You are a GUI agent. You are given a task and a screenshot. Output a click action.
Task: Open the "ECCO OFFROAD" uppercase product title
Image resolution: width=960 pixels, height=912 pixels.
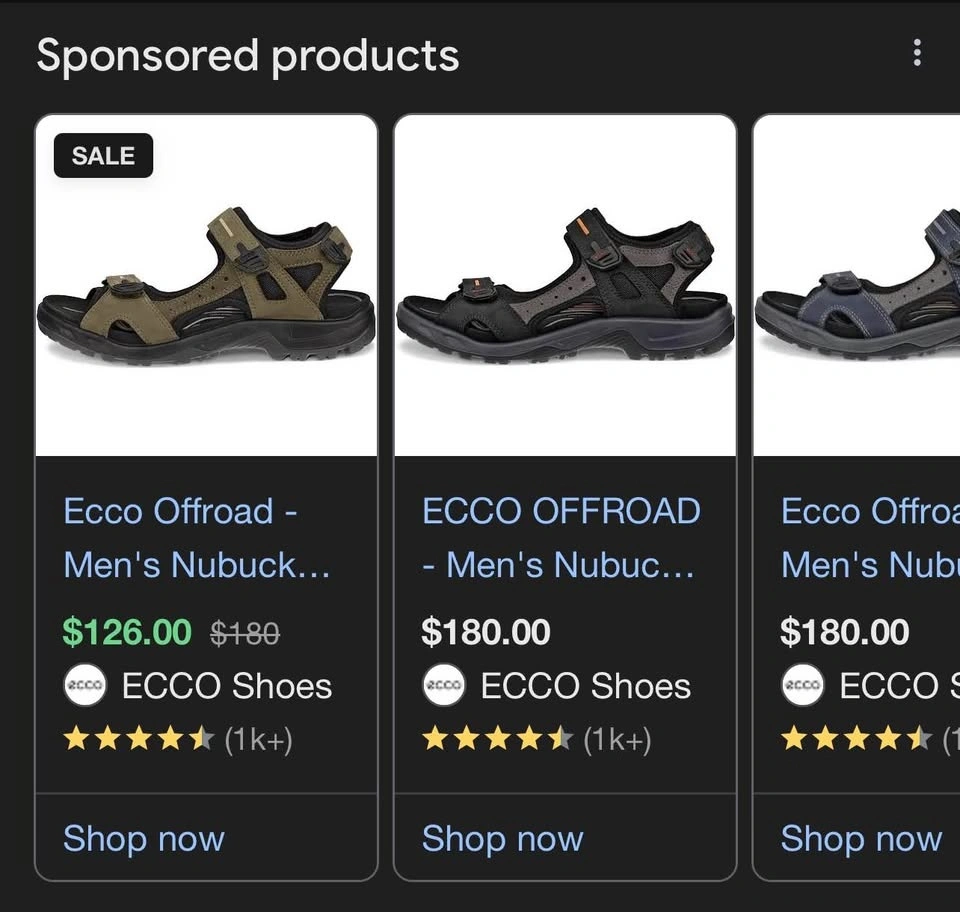click(x=561, y=538)
